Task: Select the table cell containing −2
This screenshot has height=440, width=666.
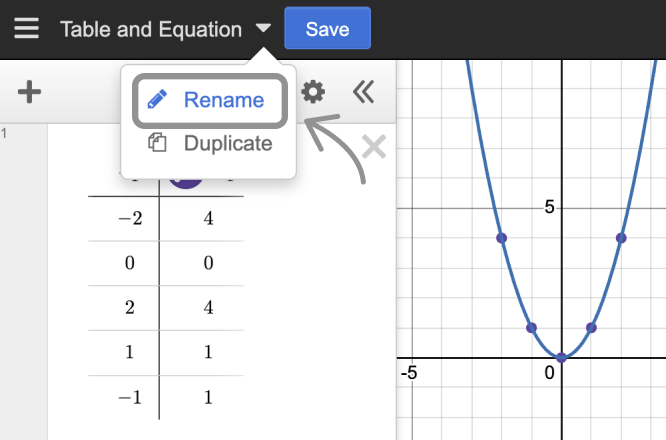Action: point(130,219)
